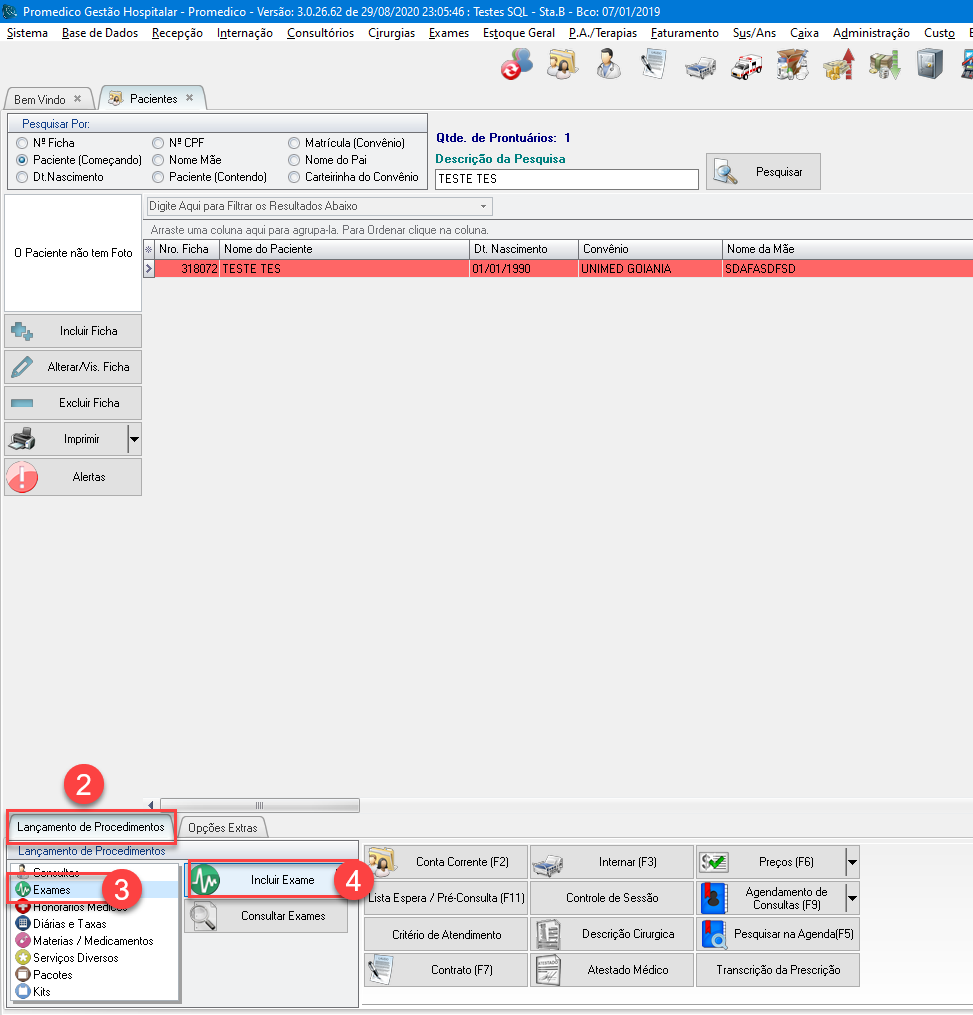Expand the results filter combo box
973x1015 pixels.
point(484,206)
